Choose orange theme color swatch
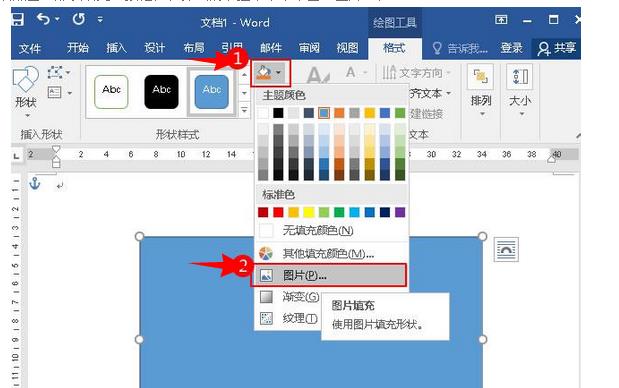619x388 pixels. coord(339,113)
